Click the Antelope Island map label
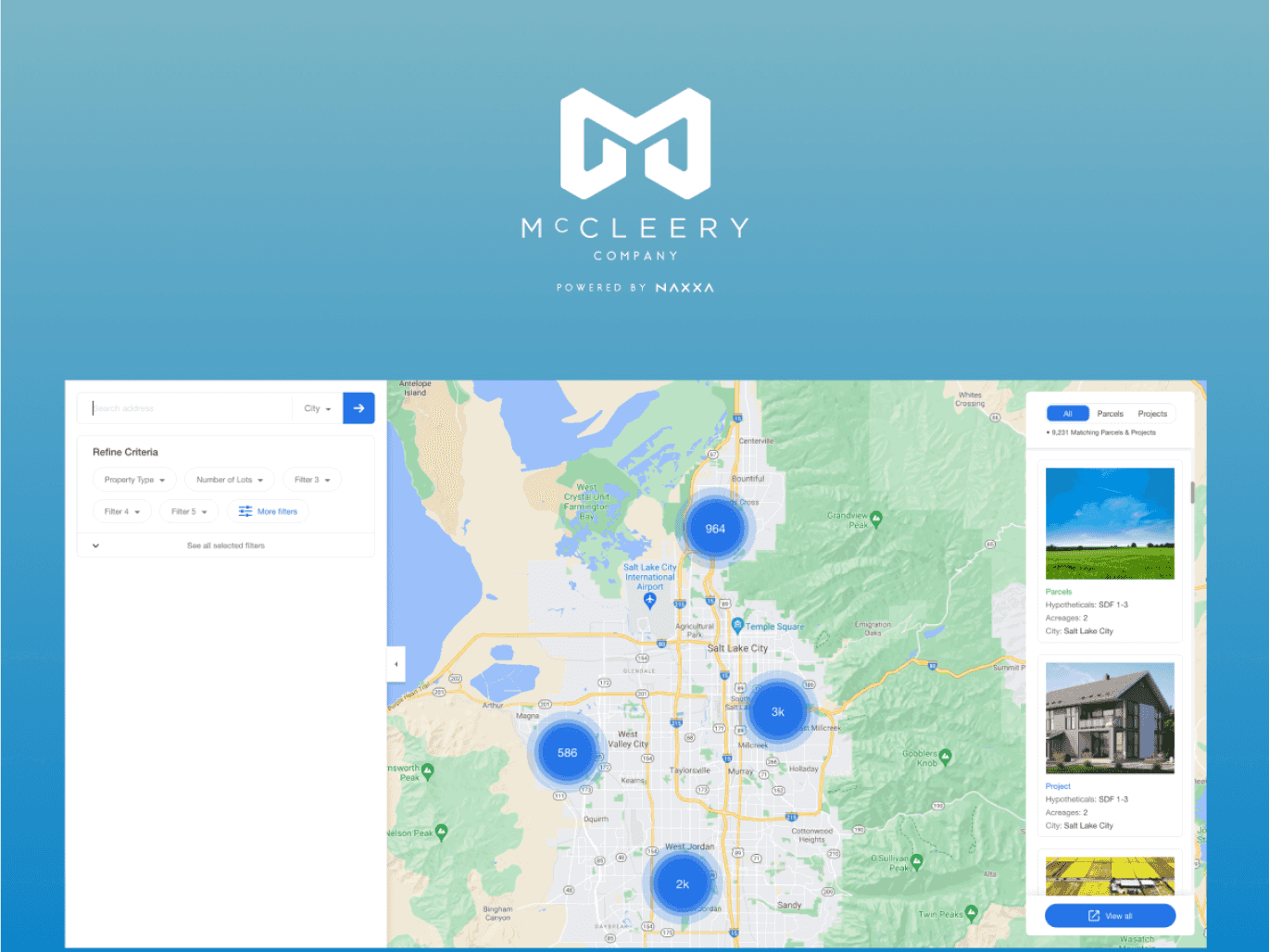1269x952 pixels. 415,388
